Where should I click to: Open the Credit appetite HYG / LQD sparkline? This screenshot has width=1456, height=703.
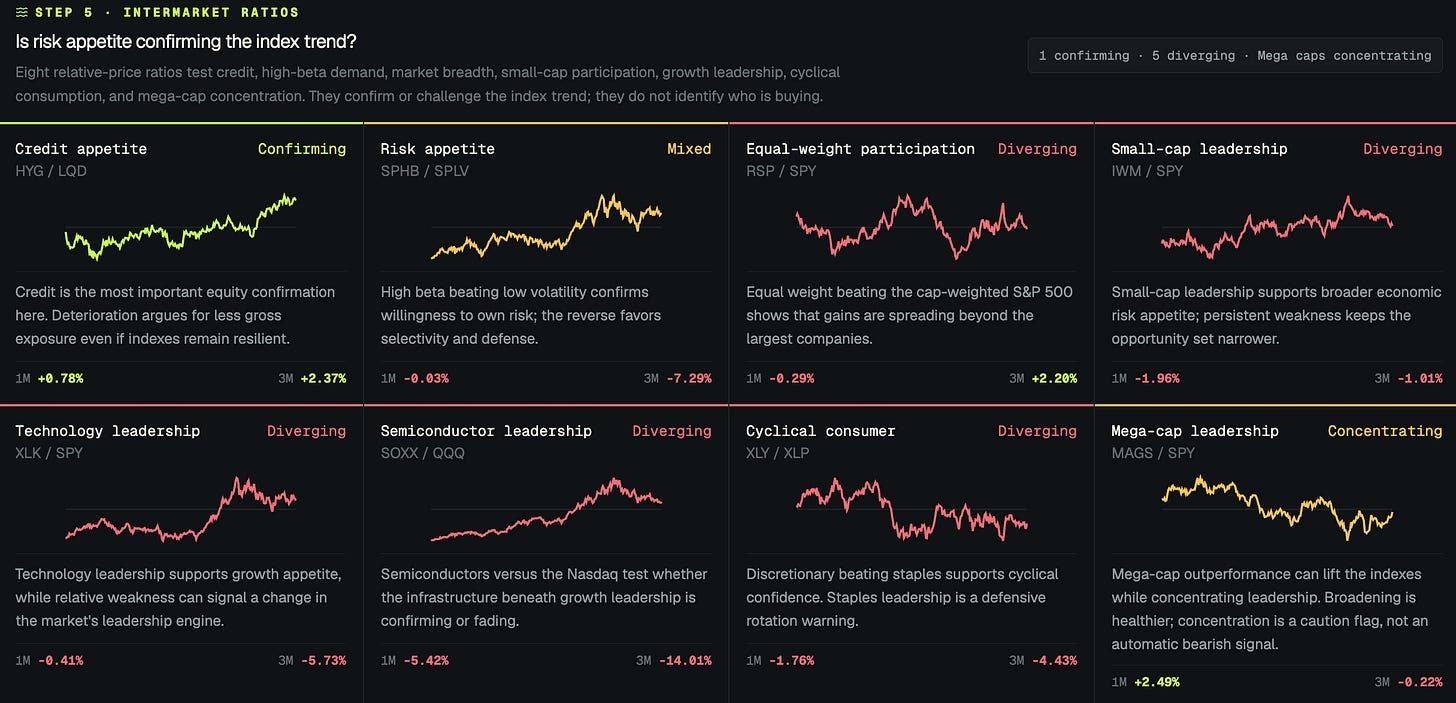[181, 227]
